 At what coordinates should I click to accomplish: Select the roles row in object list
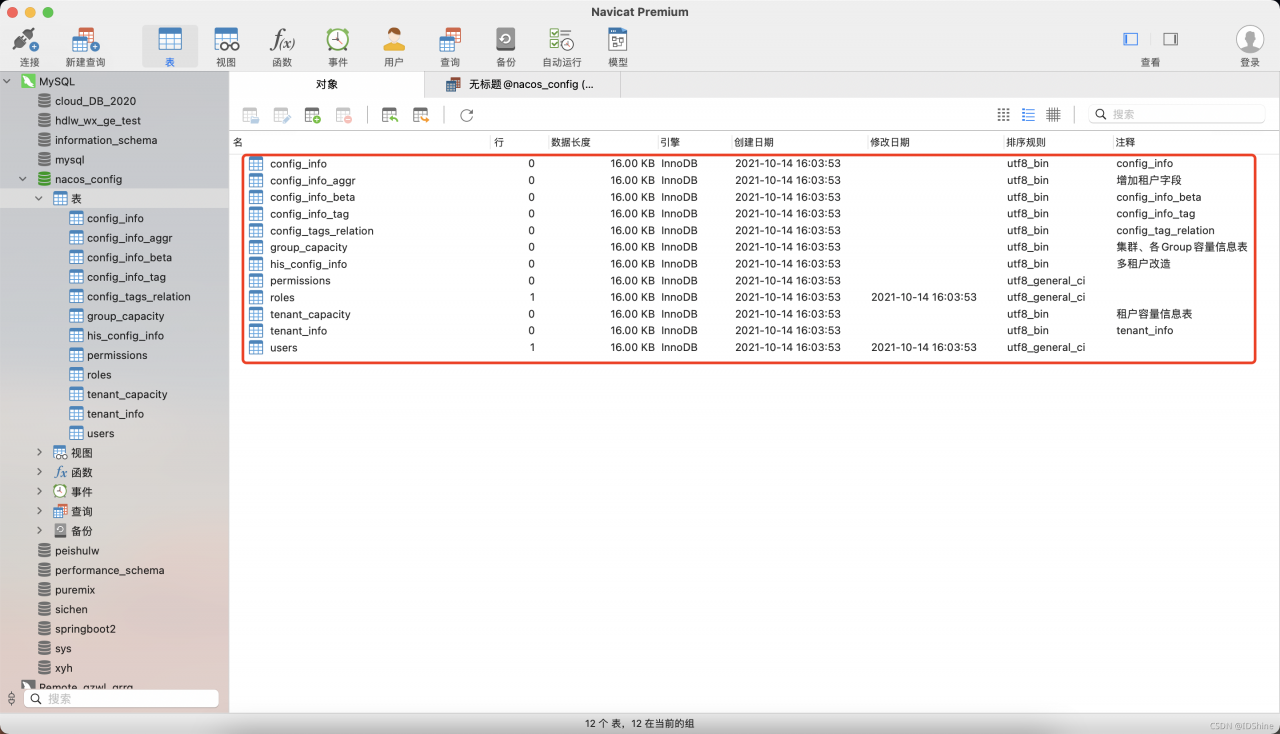pos(748,297)
